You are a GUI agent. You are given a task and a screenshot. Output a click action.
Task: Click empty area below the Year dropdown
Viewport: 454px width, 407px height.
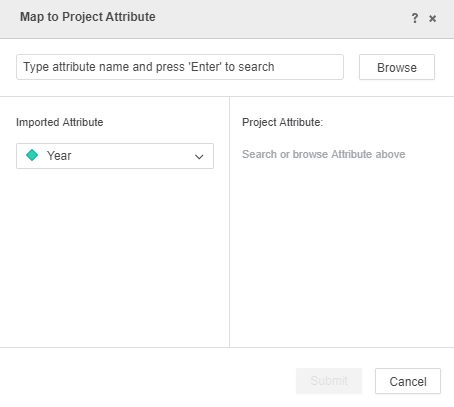click(x=115, y=257)
